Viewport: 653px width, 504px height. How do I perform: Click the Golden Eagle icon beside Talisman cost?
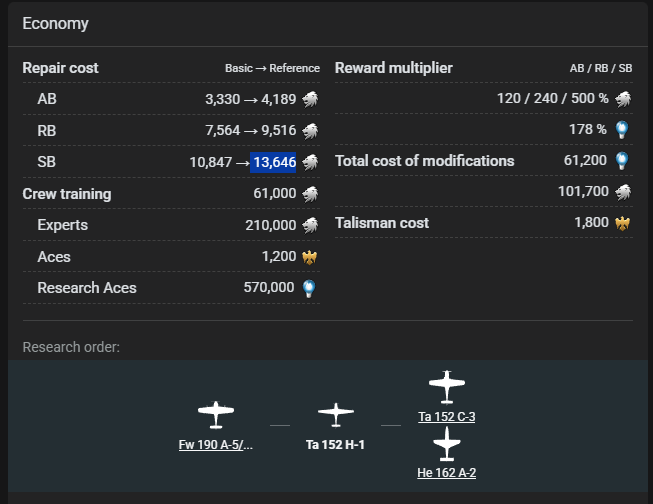(x=622, y=222)
